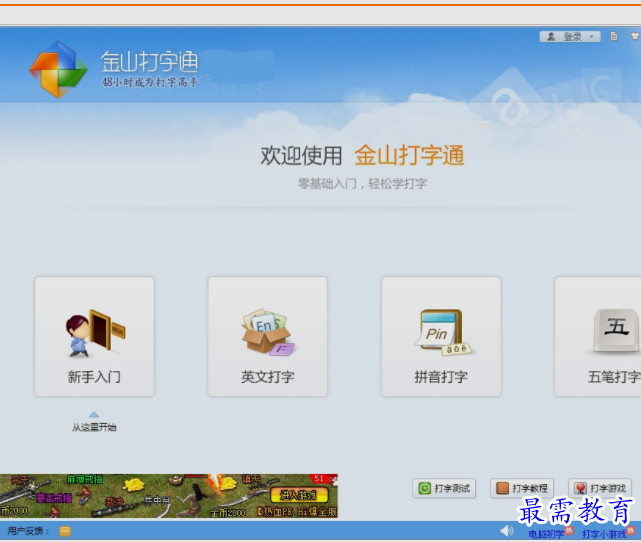Click the 登录 login dropdown
The width and height of the screenshot is (641, 542).
coord(570,37)
